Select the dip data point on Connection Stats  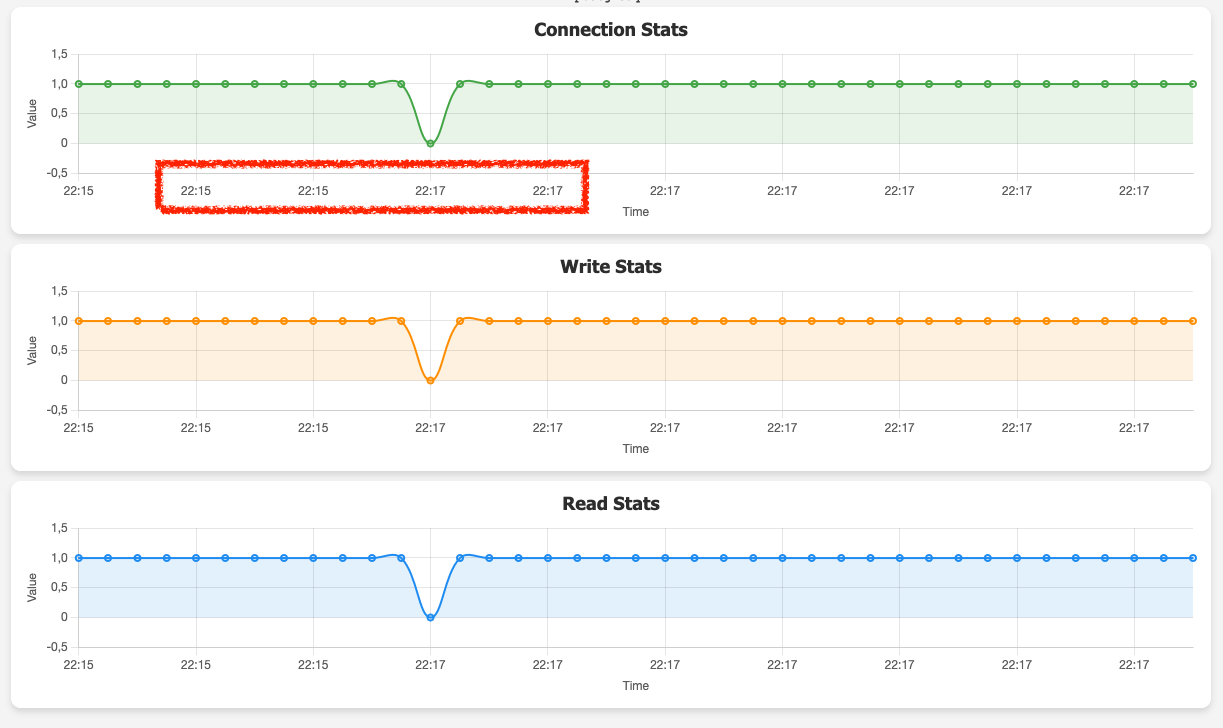tap(430, 144)
